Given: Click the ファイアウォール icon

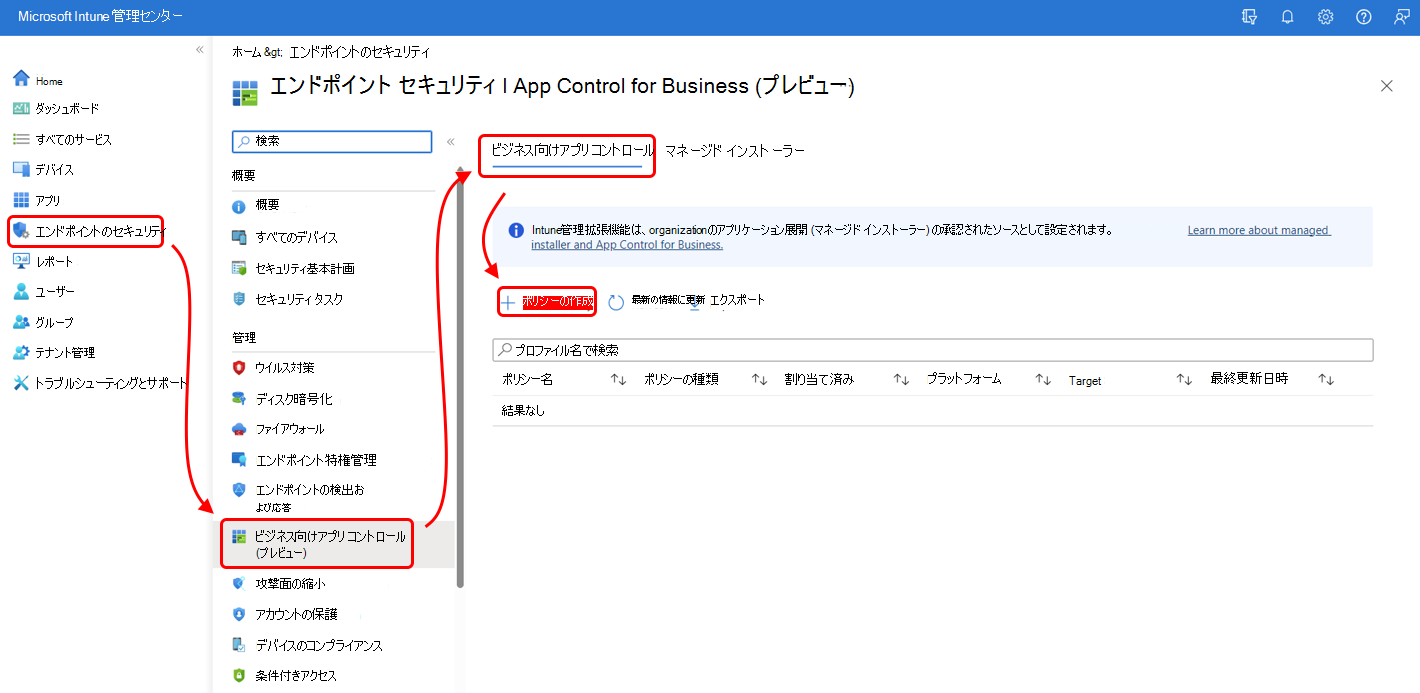Looking at the screenshot, I should coord(239,429).
